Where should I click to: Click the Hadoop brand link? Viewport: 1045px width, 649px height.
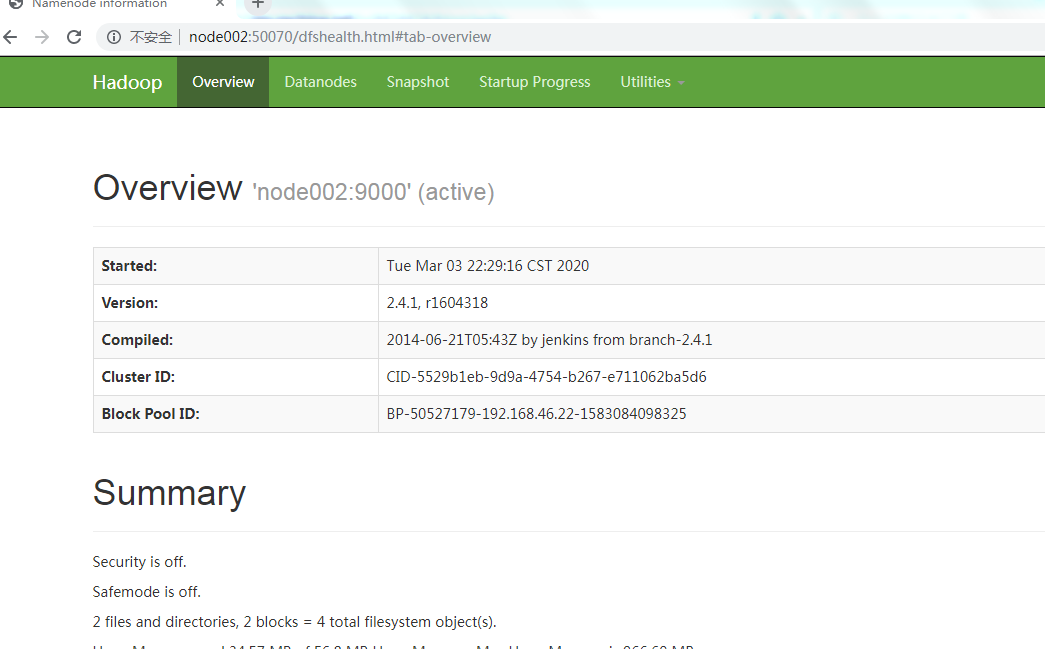127,82
